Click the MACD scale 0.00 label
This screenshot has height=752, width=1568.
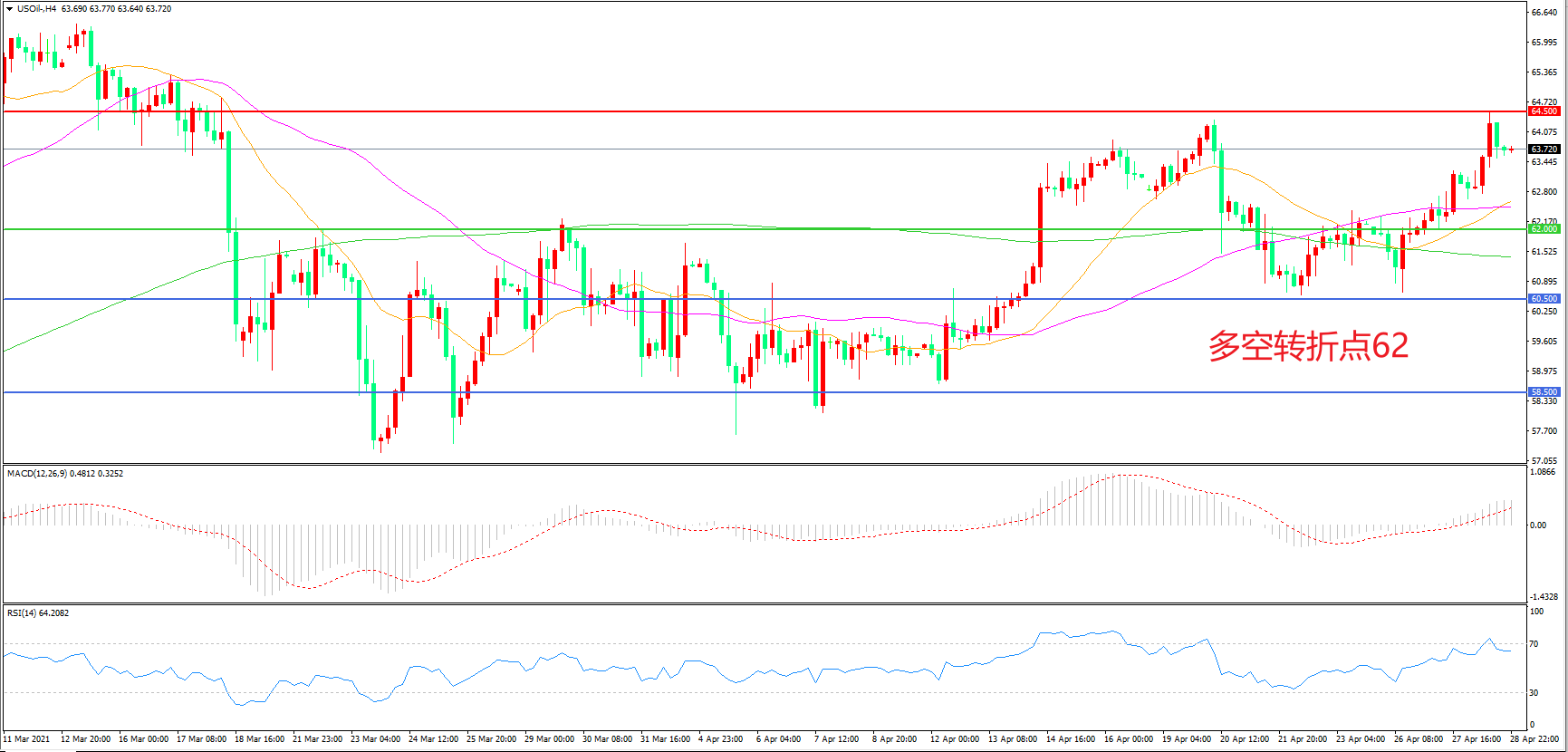point(1538,525)
